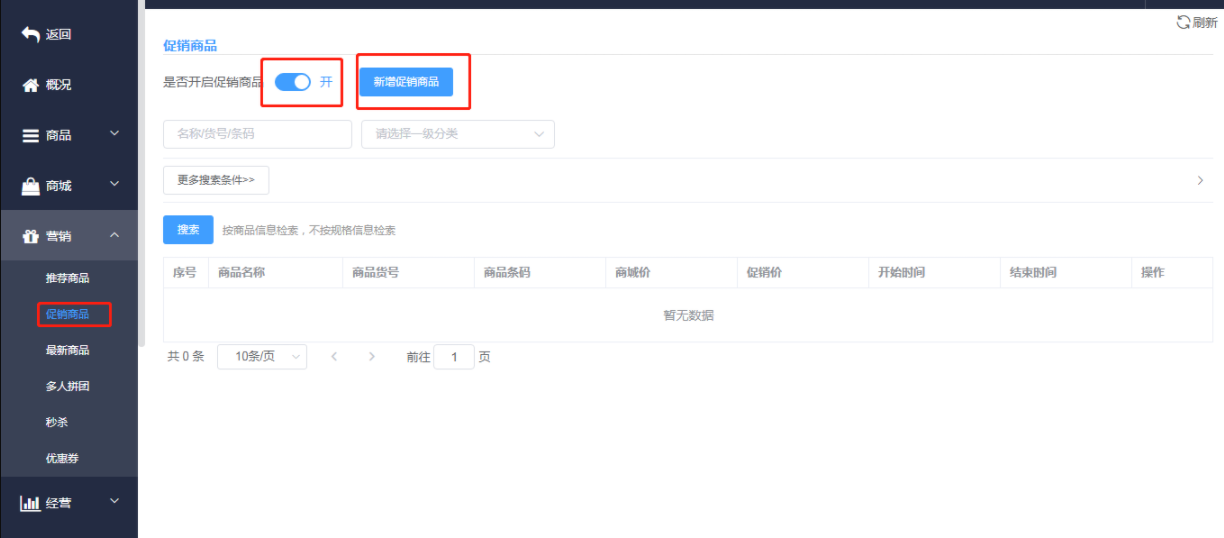Open the 推荐商品 submenu item
The width and height of the screenshot is (1224, 538).
coord(68,278)
